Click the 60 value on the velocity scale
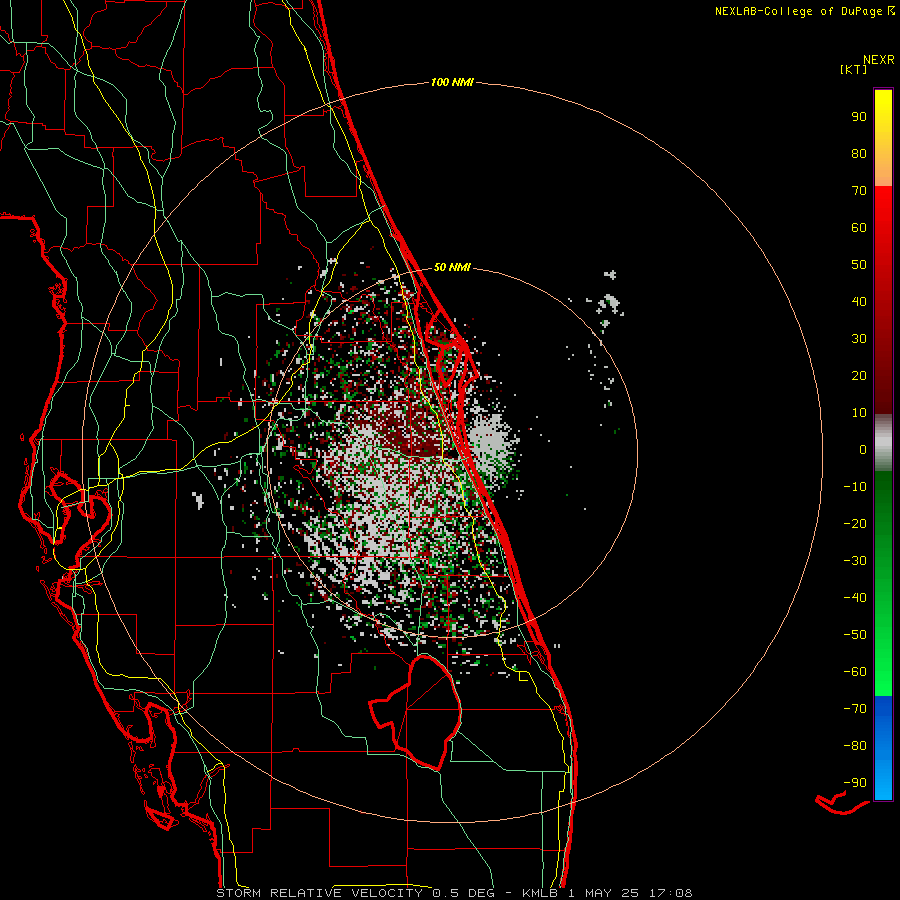This screenshot has width=900, height=900. coord(859,227)
